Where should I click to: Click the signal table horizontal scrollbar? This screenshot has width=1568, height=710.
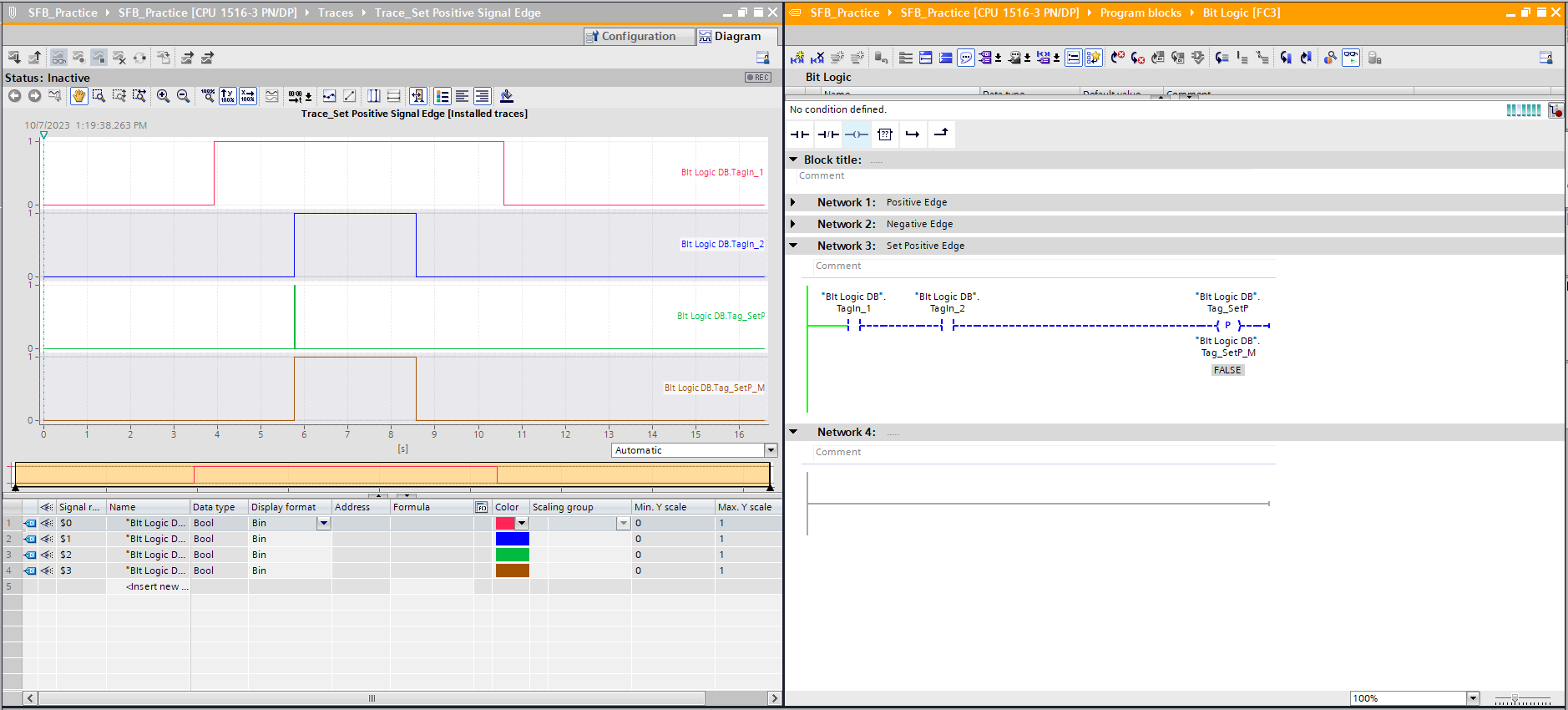point(372,698)
